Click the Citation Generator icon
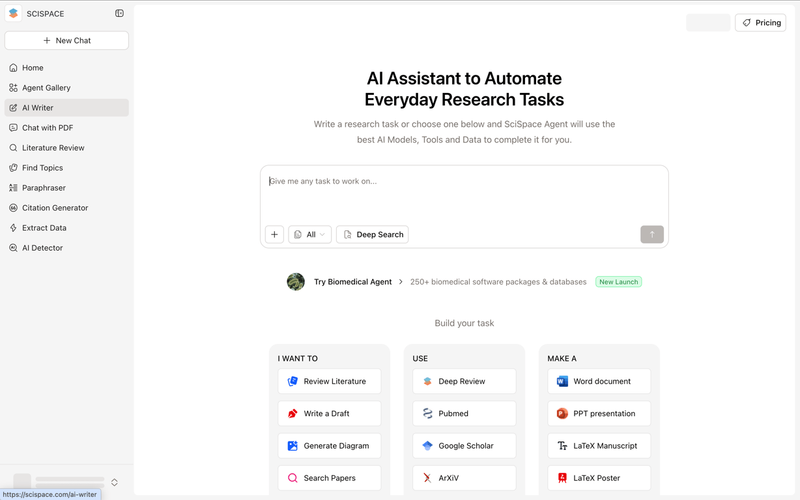 (13, 208)
